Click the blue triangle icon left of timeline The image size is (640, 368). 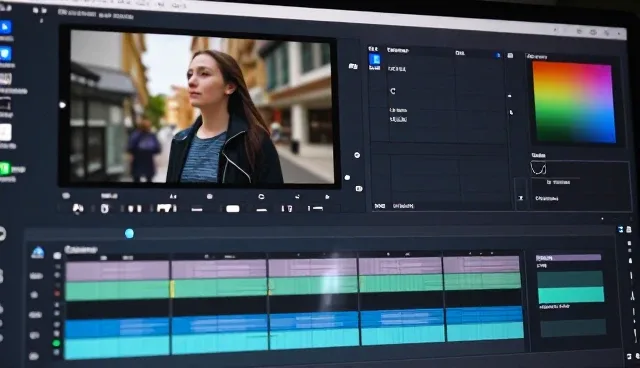[38, 253]
